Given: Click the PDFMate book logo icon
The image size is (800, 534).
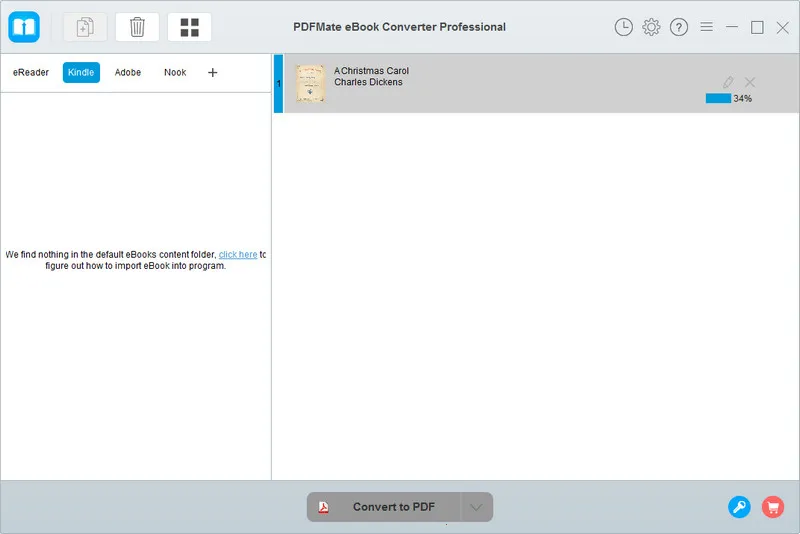Looking at the screenshot, I should (x=23, y=27).
